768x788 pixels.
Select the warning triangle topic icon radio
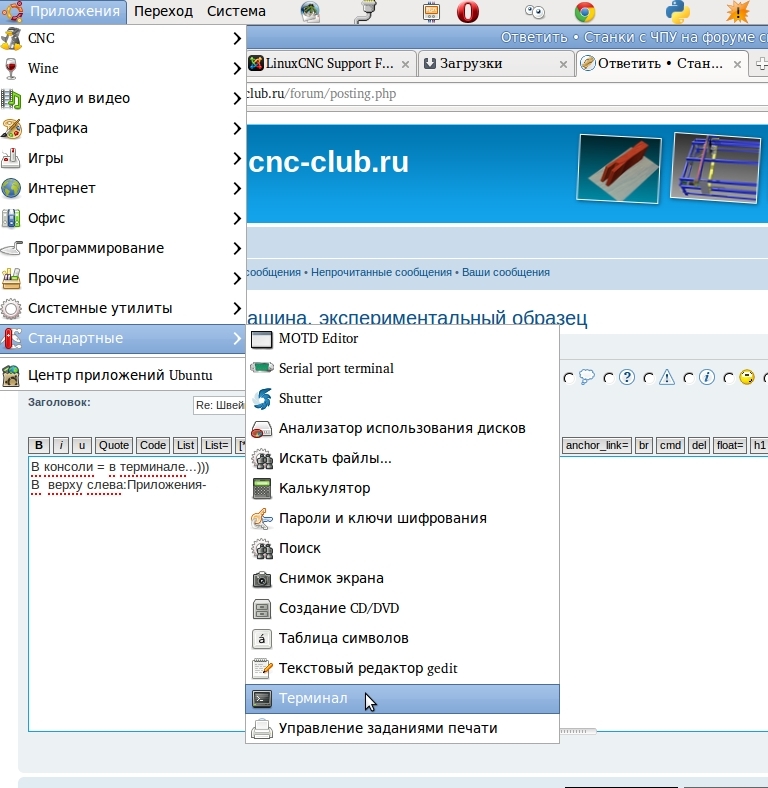(x=649, y=378)
